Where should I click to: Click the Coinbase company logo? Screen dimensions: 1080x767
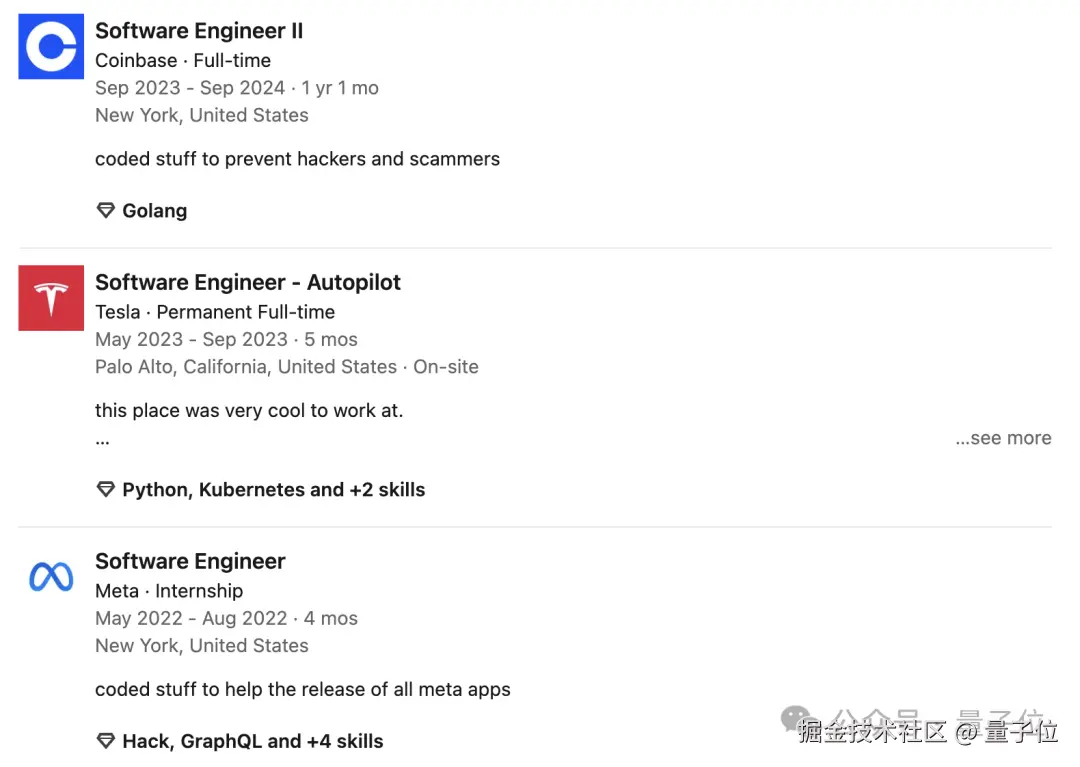pyautogui.click(x=51, y=46)
